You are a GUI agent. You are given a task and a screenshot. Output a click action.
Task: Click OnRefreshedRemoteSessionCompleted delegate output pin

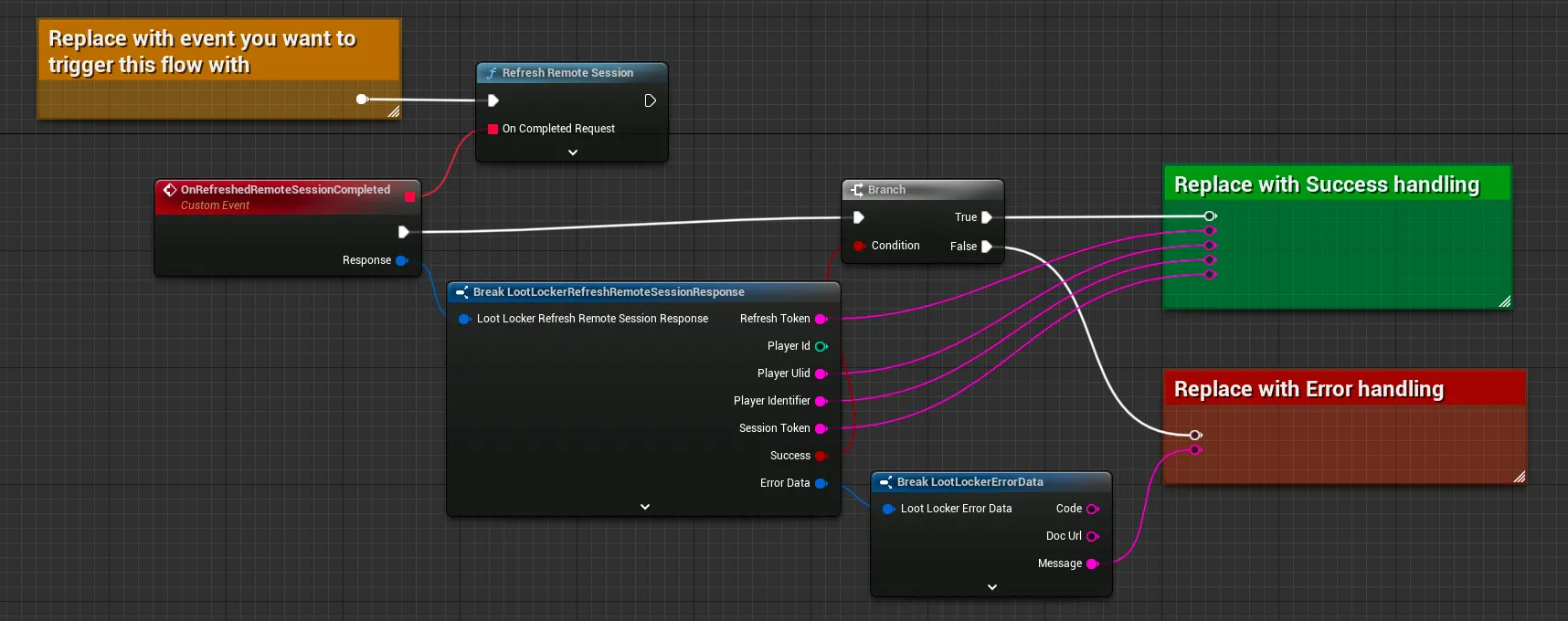click(x=409, y=196)
